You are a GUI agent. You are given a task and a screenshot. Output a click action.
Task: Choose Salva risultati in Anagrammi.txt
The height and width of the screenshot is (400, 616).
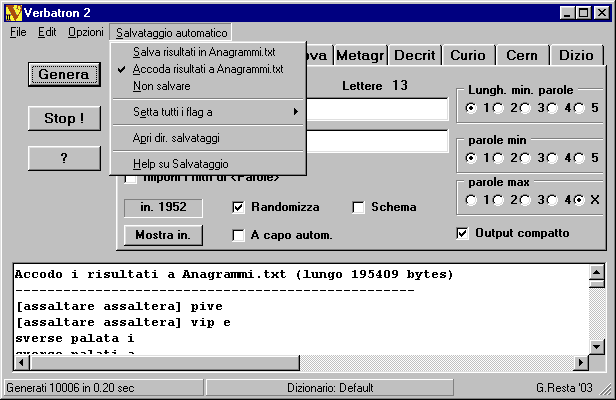[x=208, y=52]
